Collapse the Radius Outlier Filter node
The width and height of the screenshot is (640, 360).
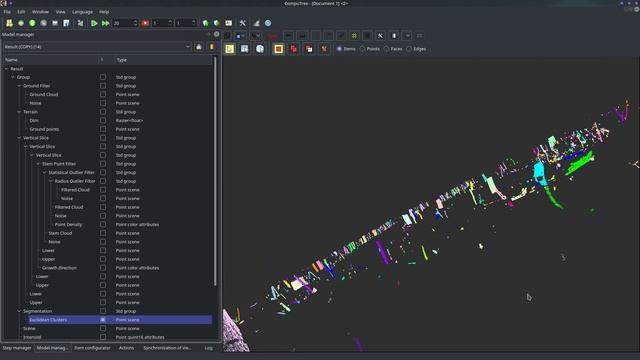coord(51,181)
